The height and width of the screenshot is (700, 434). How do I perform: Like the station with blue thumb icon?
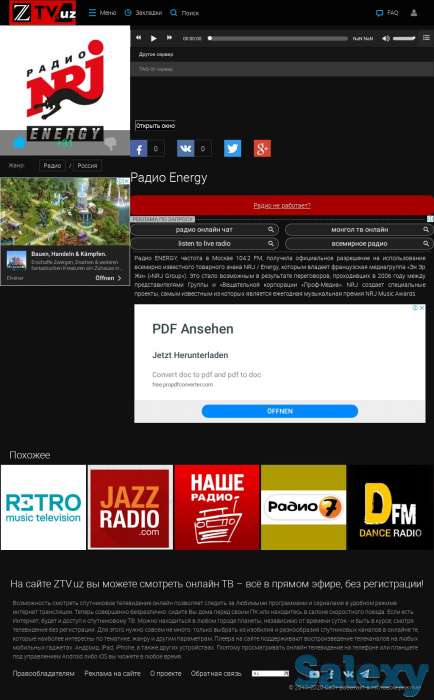[x=19, y=143]
